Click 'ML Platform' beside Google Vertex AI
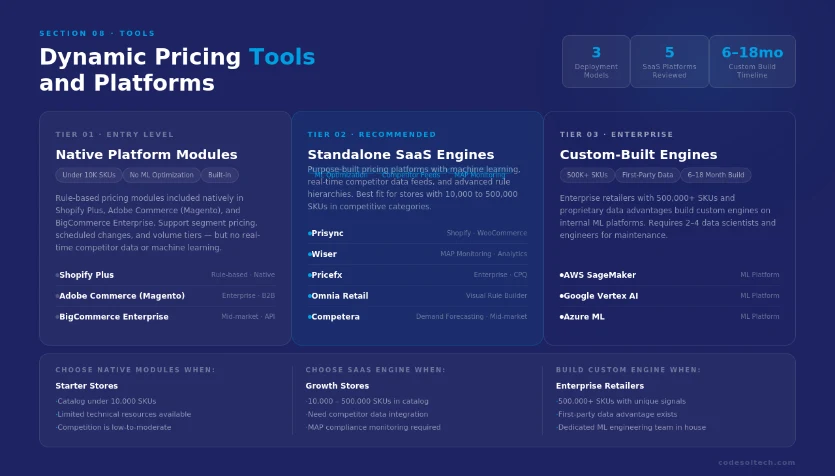 coord(760,296)
